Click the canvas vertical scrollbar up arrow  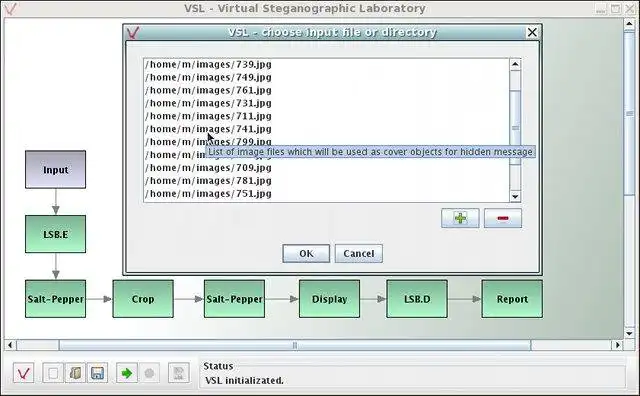[629, 24]
